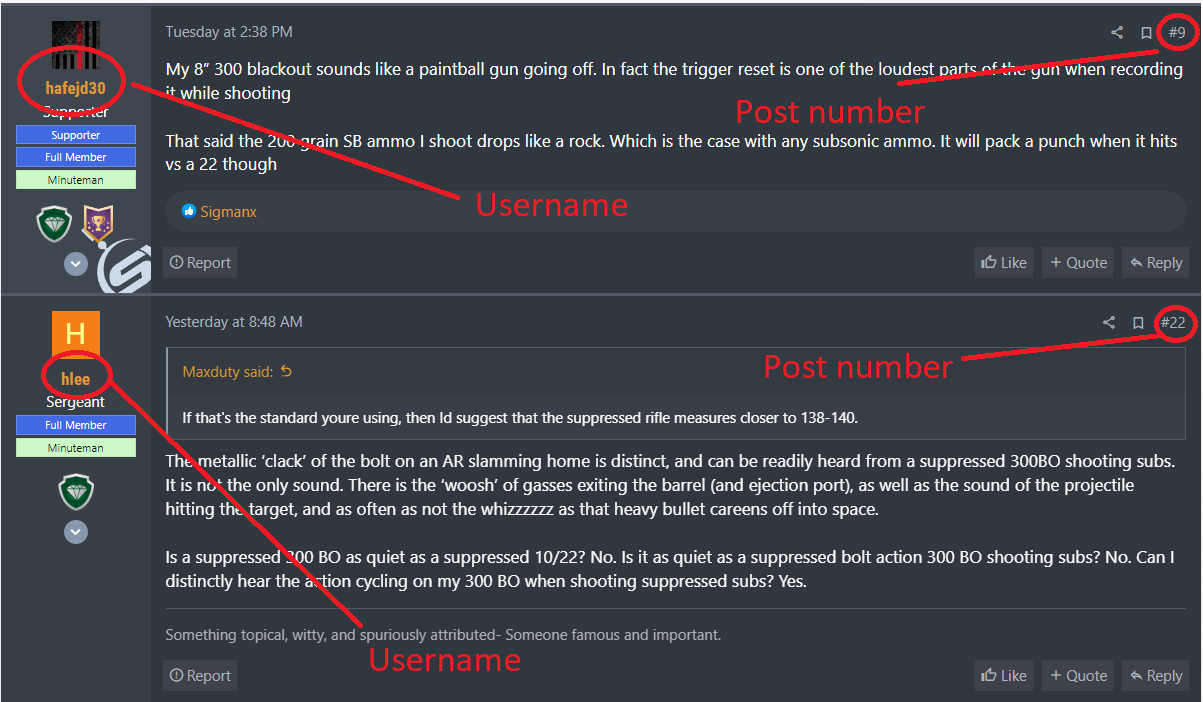Reply to hafejd30's post #9

pyautogui.click(x=1155, y=263)
